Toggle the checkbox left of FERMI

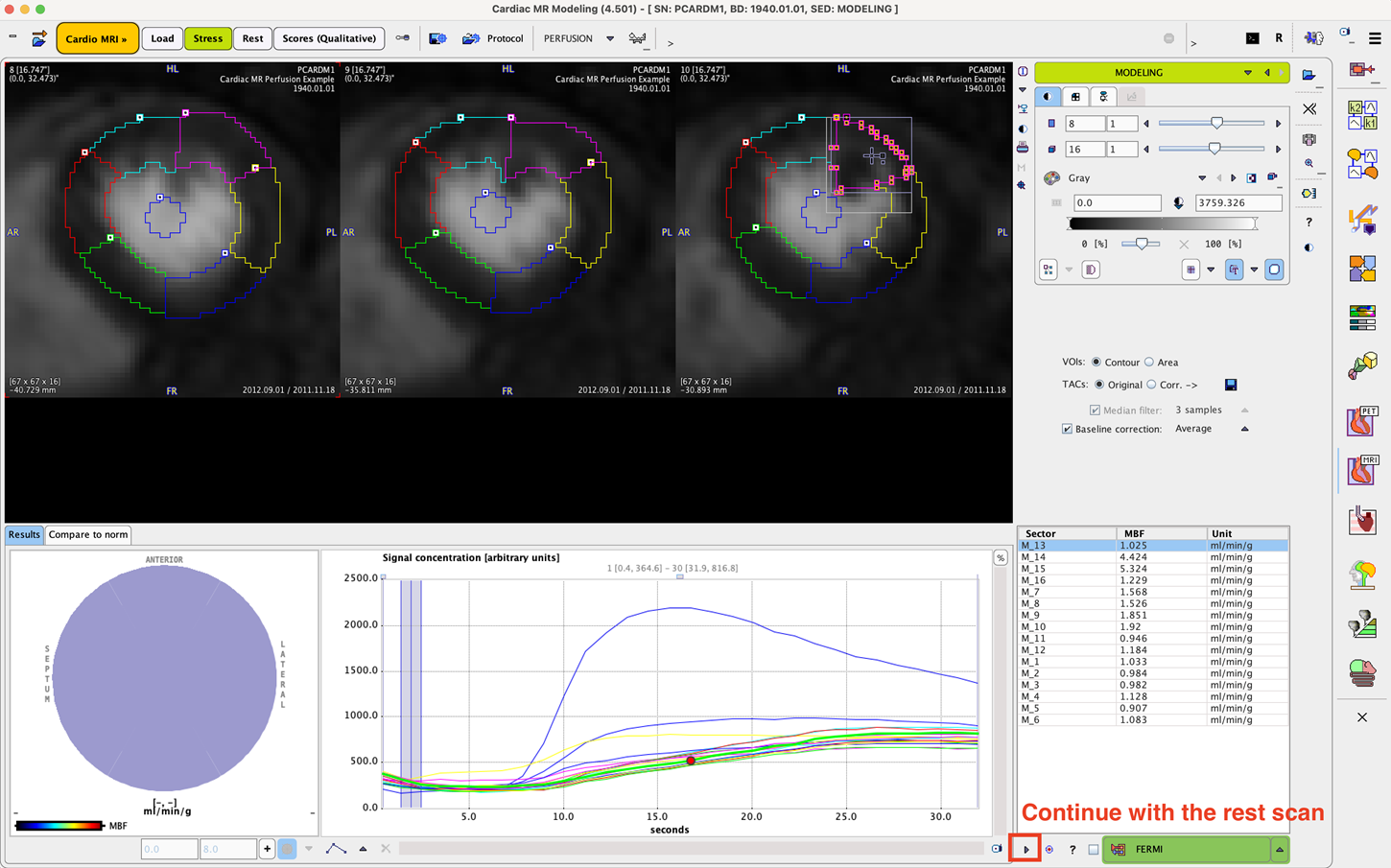(x=1094, y=850)
